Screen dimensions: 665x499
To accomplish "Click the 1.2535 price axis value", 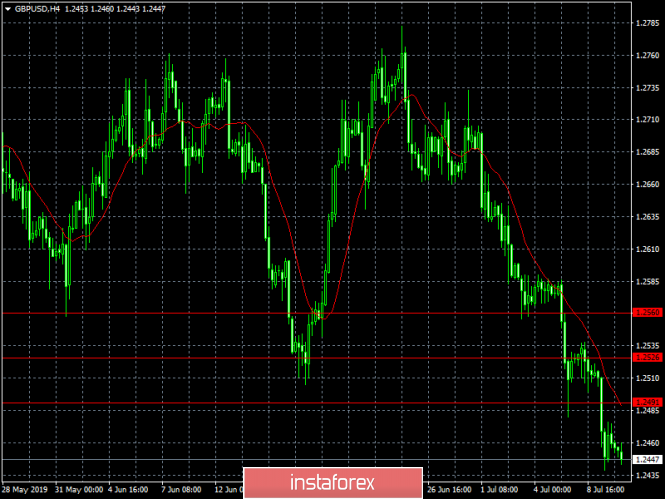I will coord(648,346).
